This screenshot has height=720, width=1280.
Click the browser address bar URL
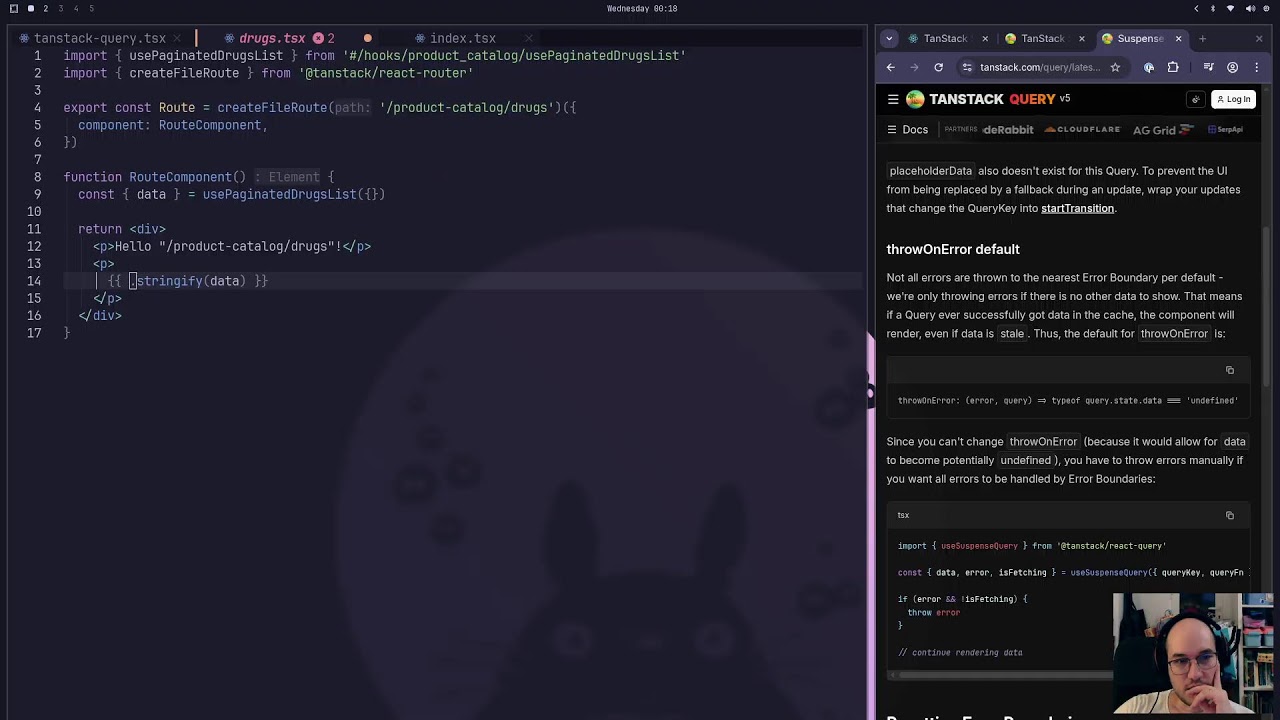[x=1040, y=67]
